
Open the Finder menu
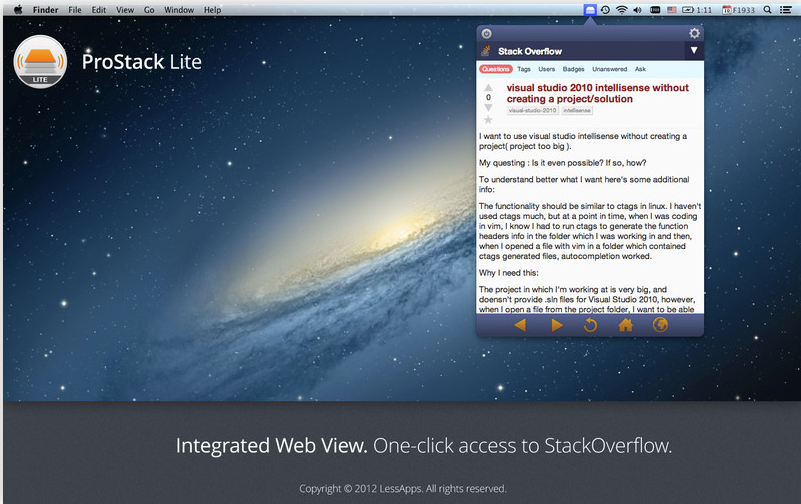click(x=45, y=10)
